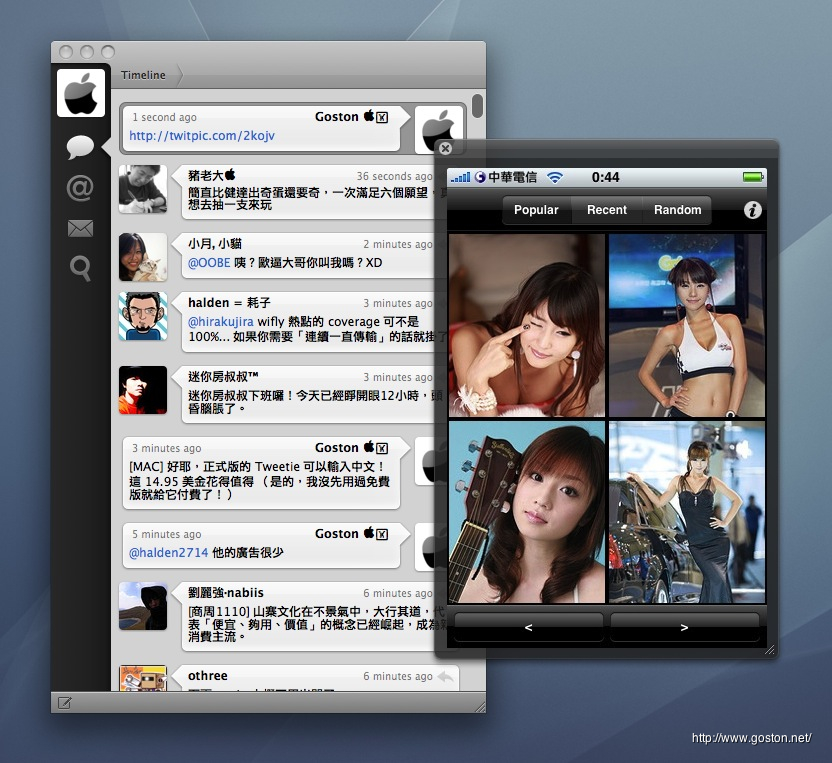
Task: Click the username "迷你房叔叔™"
Action: (223, 377)
